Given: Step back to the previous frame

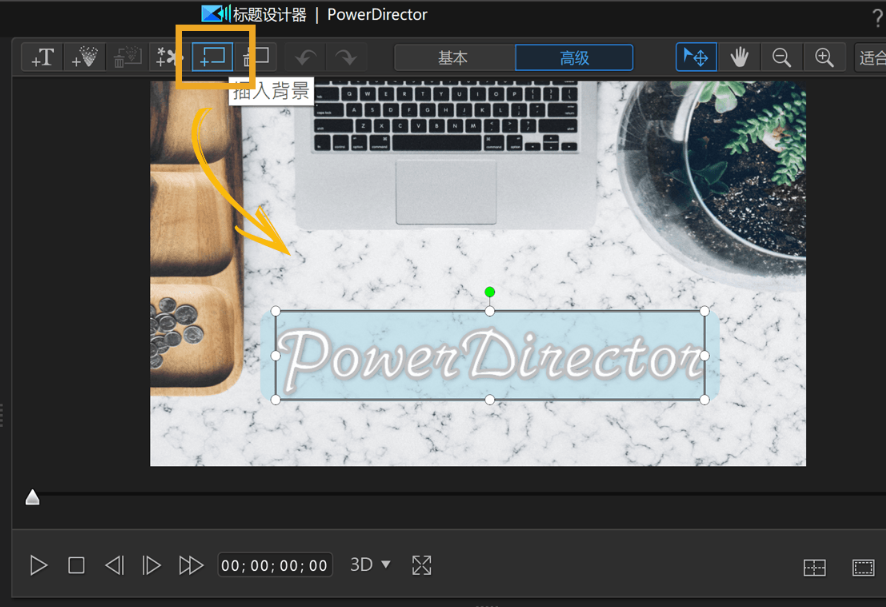Looking at the screenshot, I should [x=114, y=565].
